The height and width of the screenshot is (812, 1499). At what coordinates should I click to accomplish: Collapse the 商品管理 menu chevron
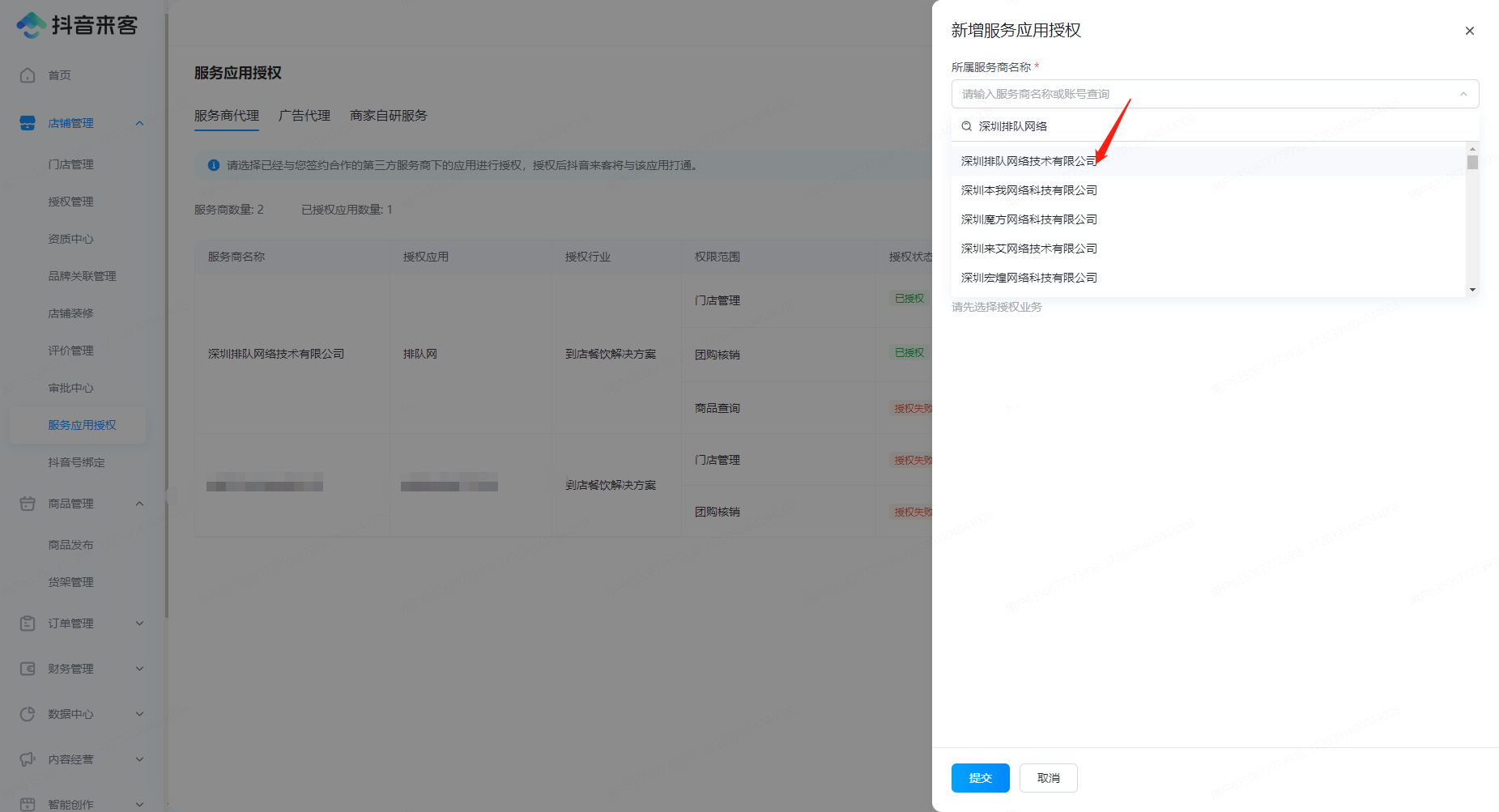(x=139, y=504)
